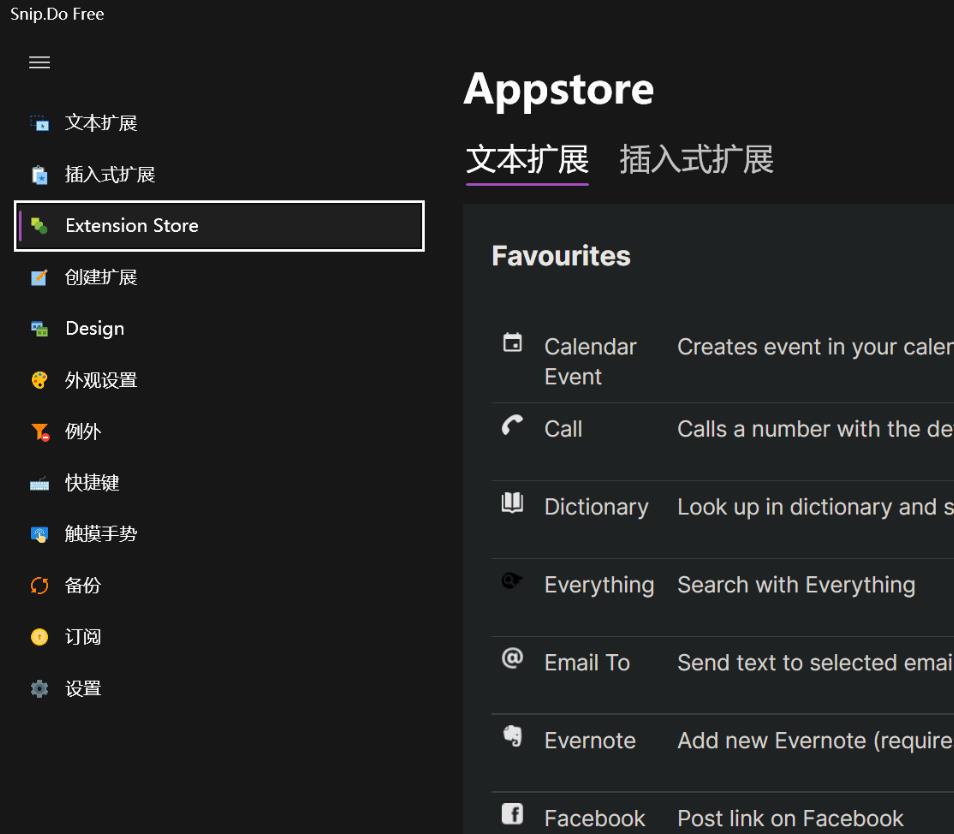The height and width of the screenshot is (834, 954).
Task: Open 触摸手势 touch gestures page
Action: click(x=101, y=535)
